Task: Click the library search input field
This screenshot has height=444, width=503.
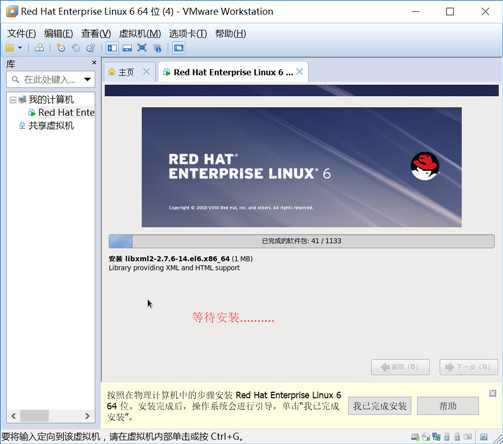Action: point(51,79)
